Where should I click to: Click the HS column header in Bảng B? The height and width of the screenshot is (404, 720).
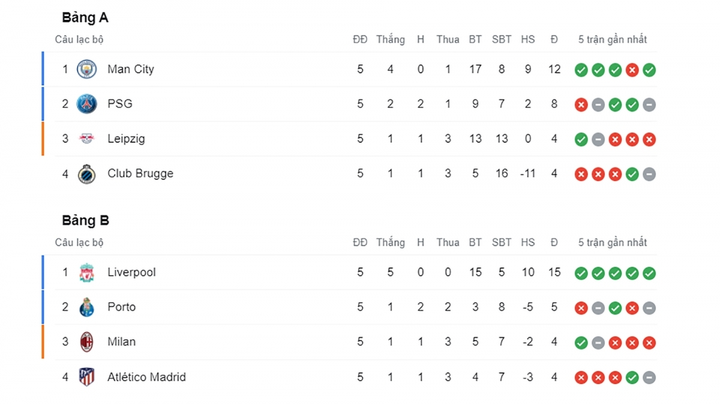point(528,243)
